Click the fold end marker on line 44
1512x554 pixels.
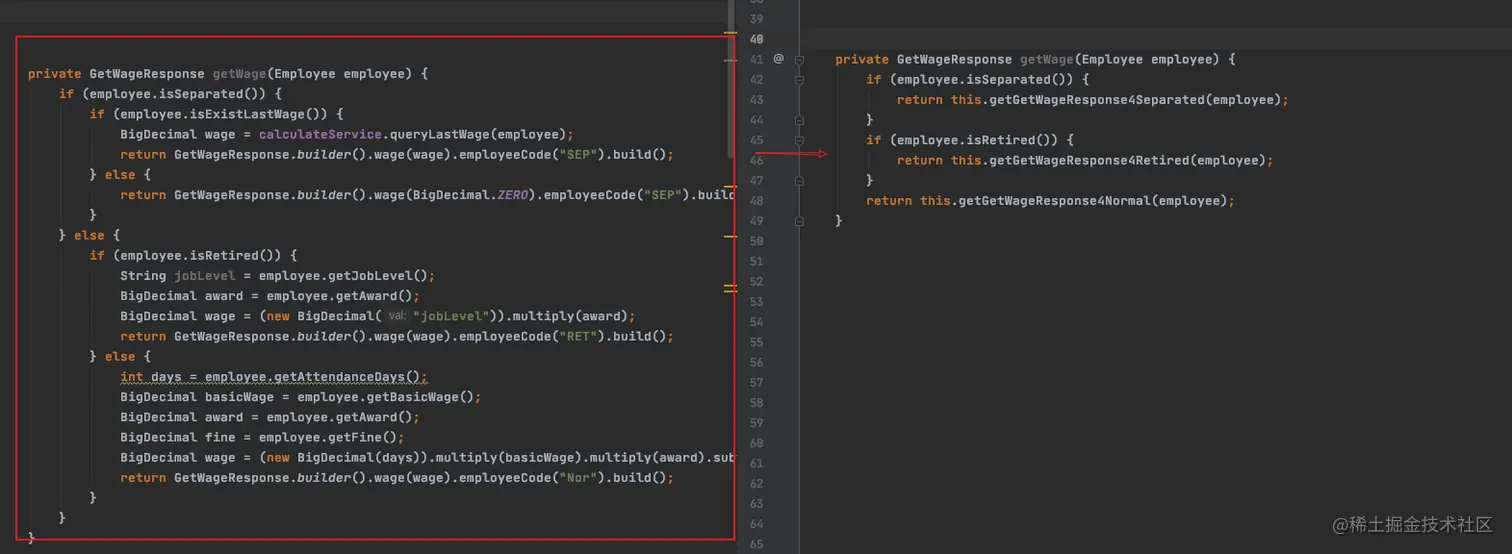pos(799,120)
